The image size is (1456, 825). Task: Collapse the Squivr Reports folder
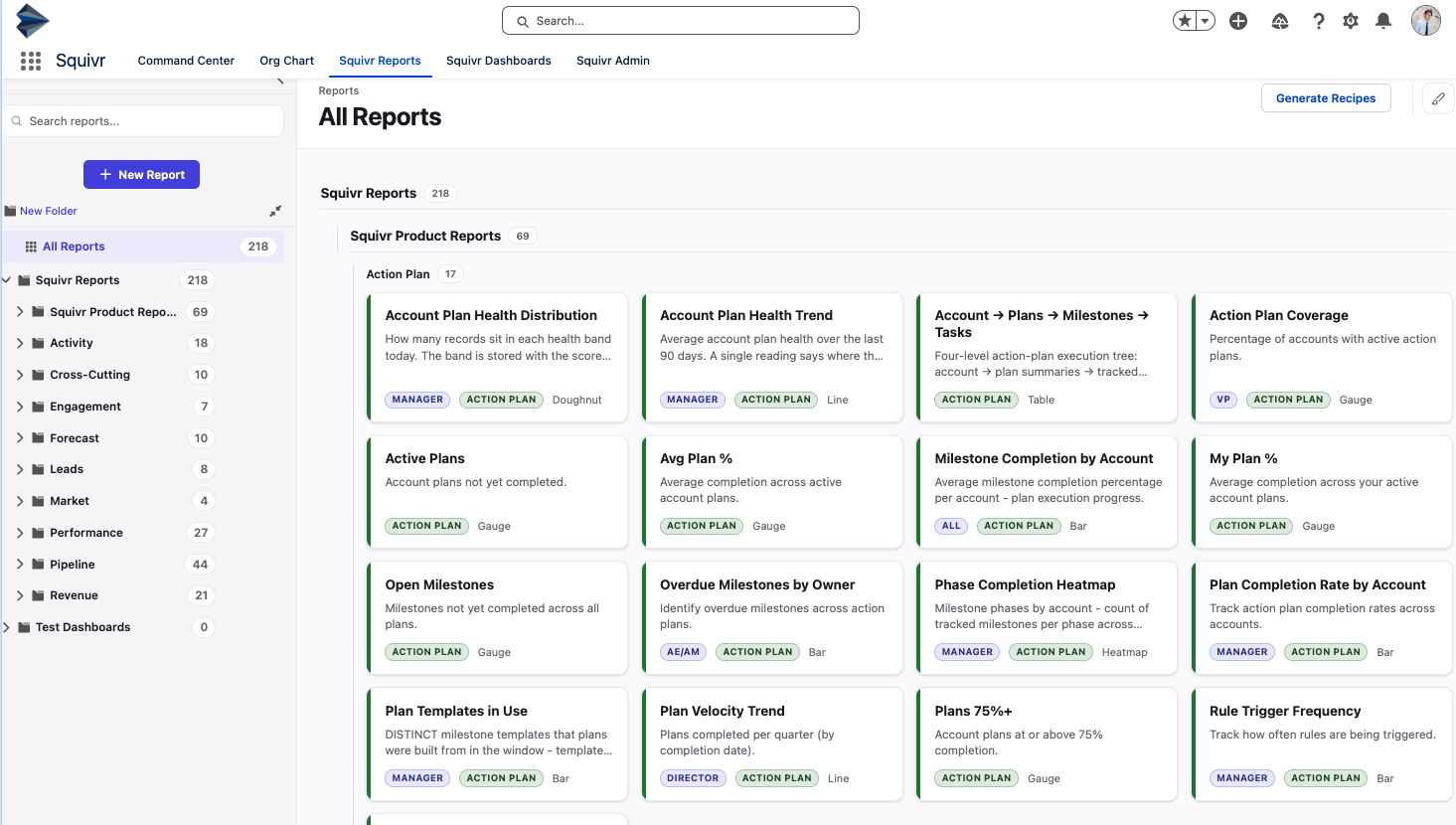click(x=7, y=280)
